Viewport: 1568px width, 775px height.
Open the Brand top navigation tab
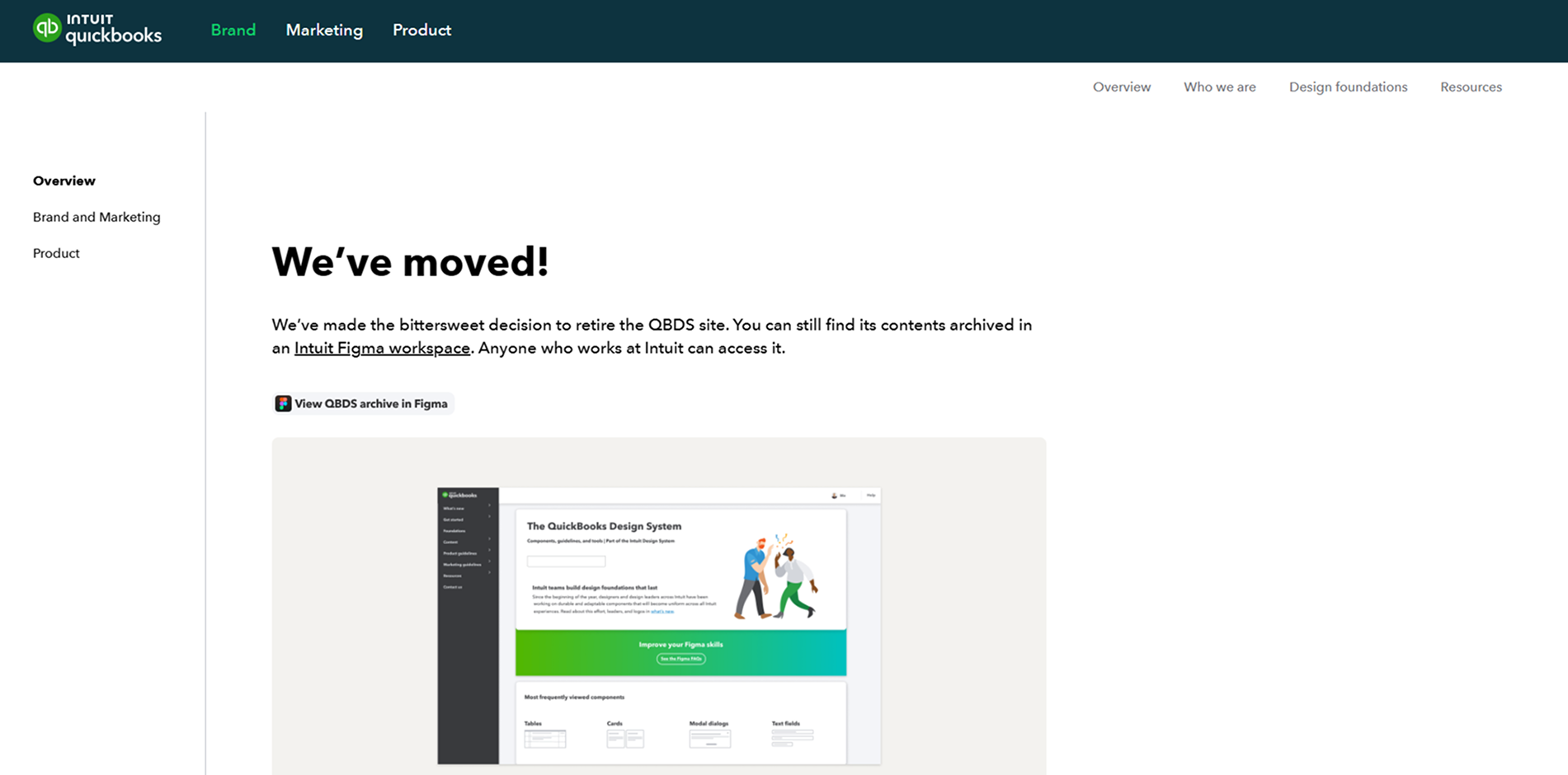233,31
